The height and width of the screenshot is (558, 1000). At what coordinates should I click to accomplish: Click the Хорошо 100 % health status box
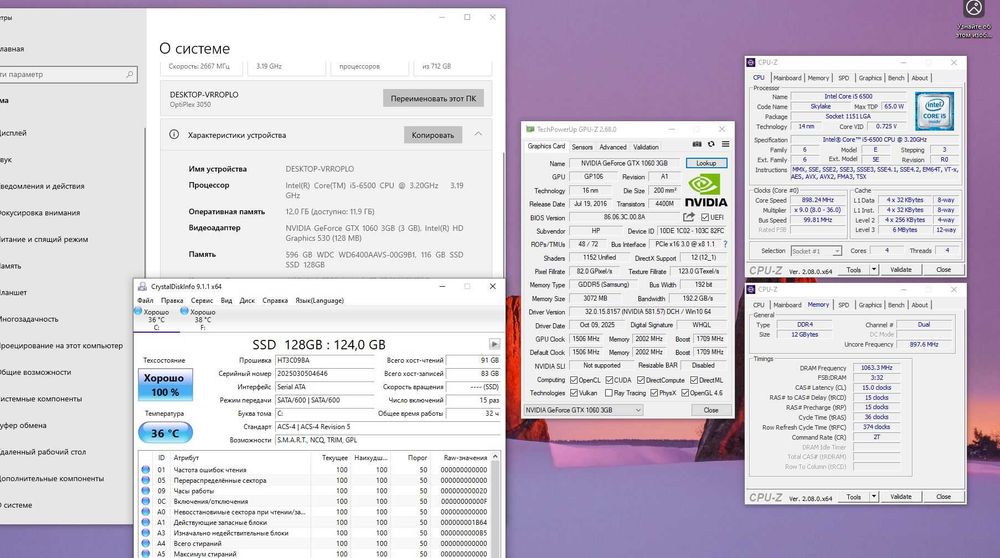pyautogui.click(x=165, y=385)
